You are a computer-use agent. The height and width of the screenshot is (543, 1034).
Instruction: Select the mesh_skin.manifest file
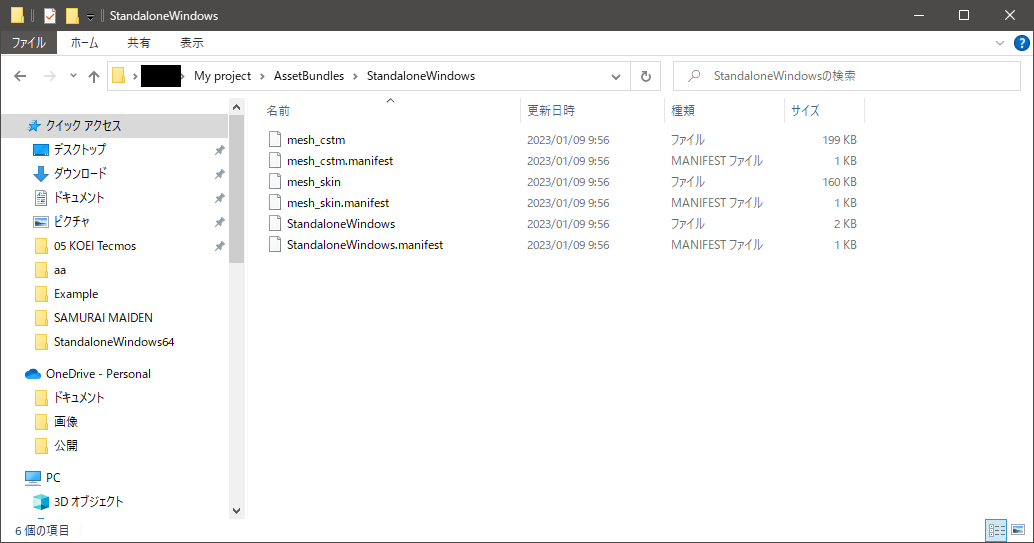tap(338, 203)
